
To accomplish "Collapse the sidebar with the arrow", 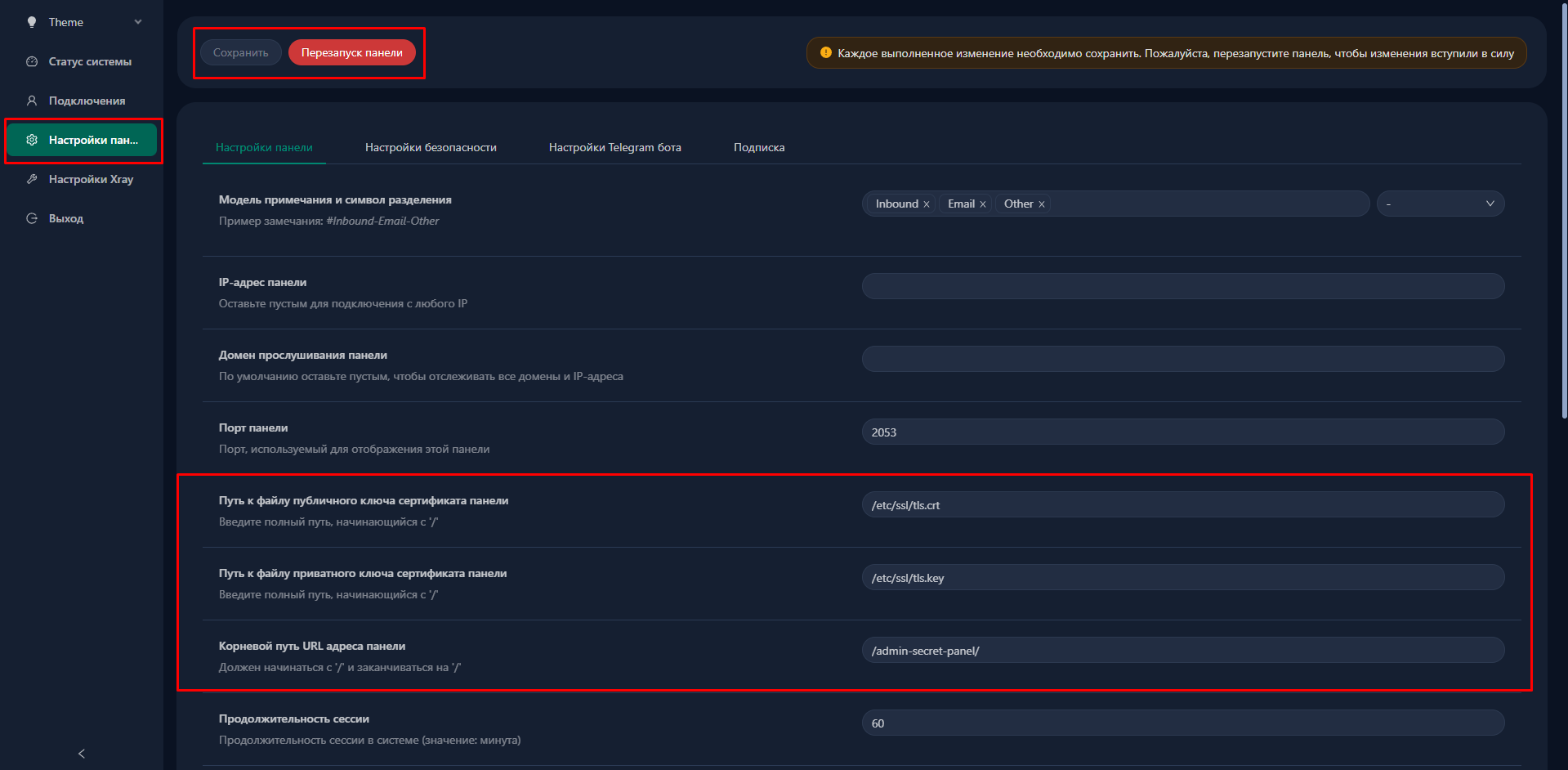I will click(x=81, y=753).
